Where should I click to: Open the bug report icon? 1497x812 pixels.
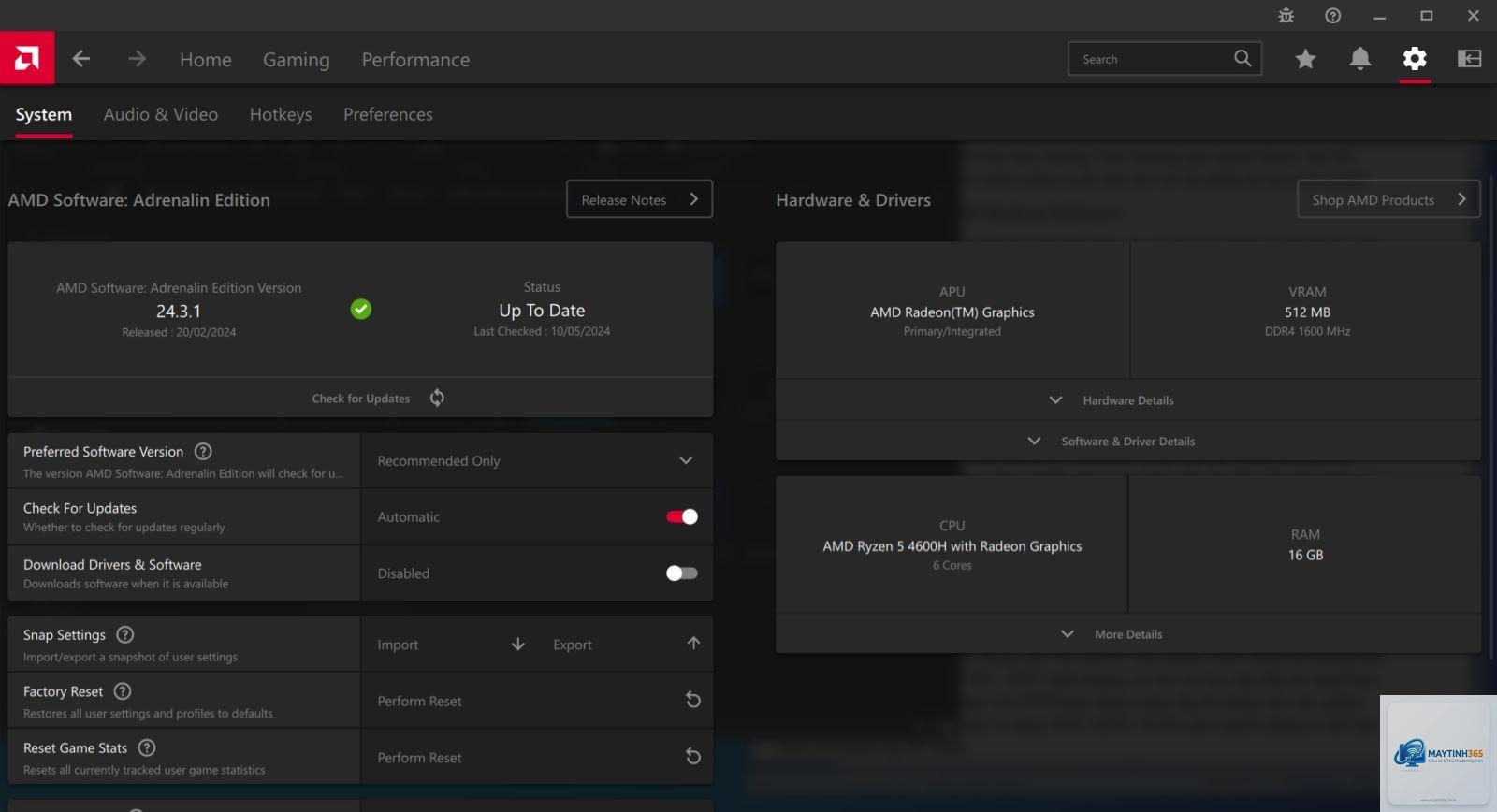[1286, 16]
